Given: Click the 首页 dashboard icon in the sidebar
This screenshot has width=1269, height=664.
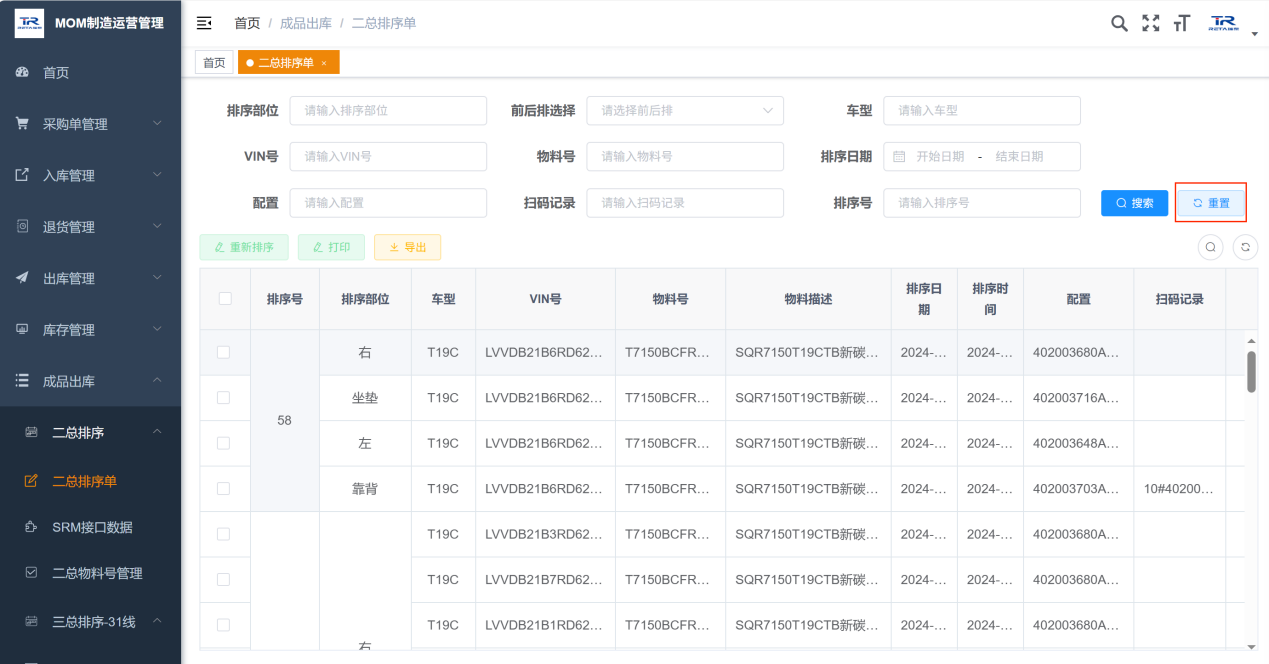Looking at the screenshot, I should tap(22, 72).
